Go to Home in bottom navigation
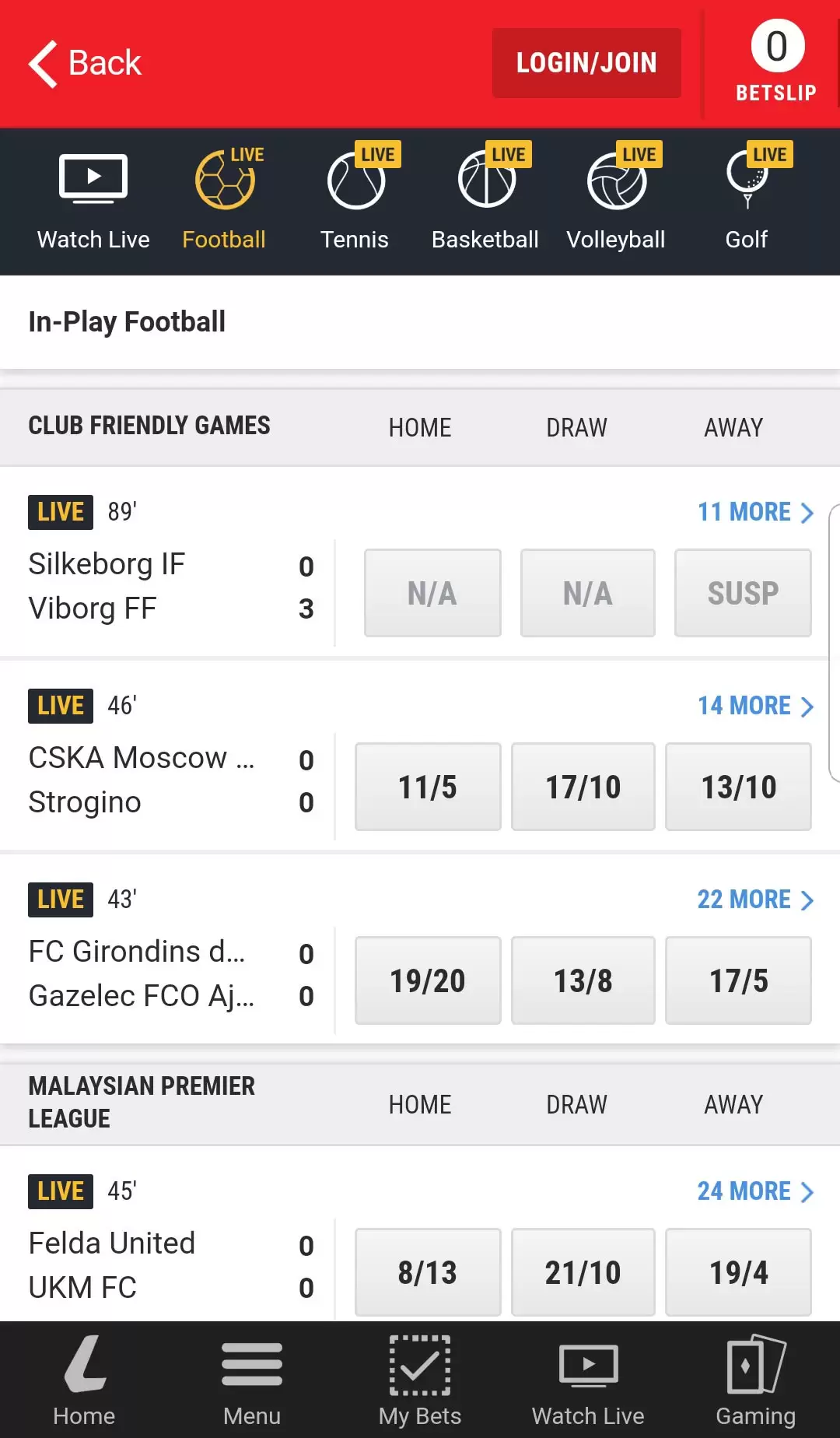Screen dimensions: 840x1438 84,1380
